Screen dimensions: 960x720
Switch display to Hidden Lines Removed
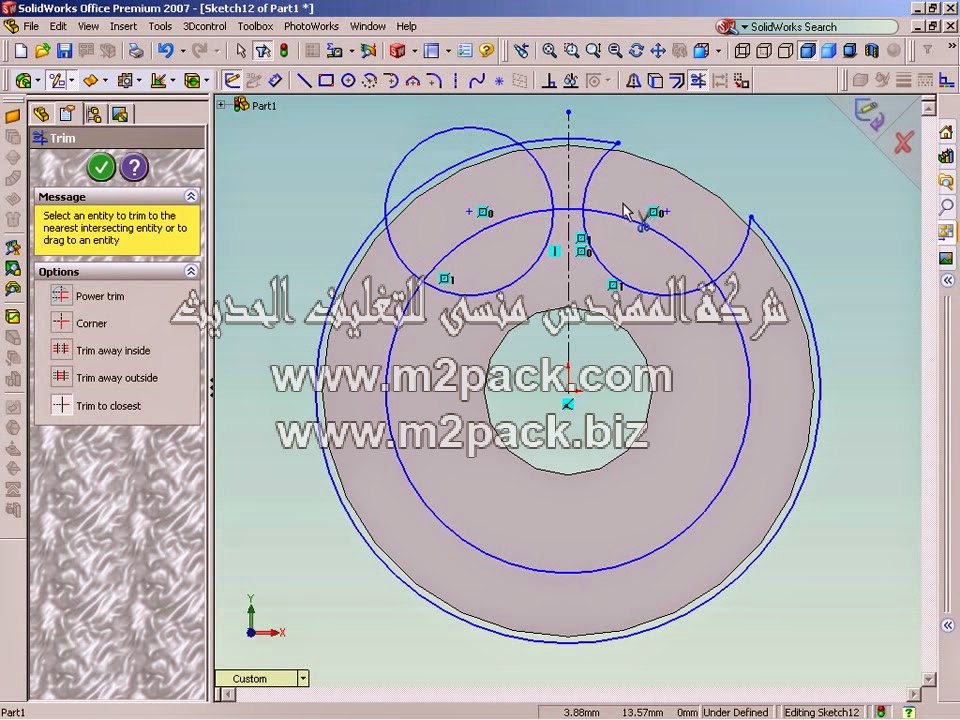click(x=786, y=51)
